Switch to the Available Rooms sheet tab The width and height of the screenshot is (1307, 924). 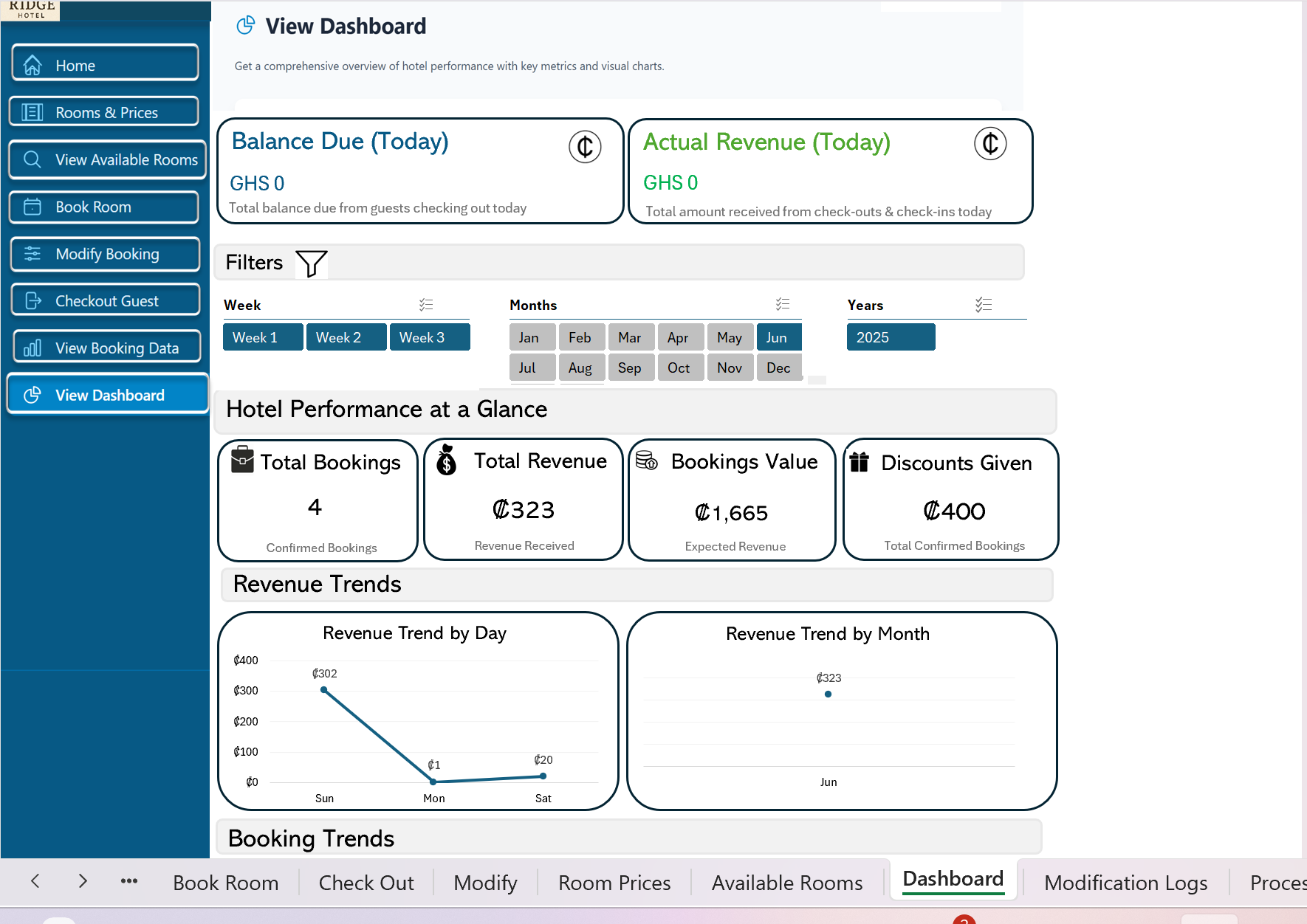pyautogui.click(x=787, y=883)
